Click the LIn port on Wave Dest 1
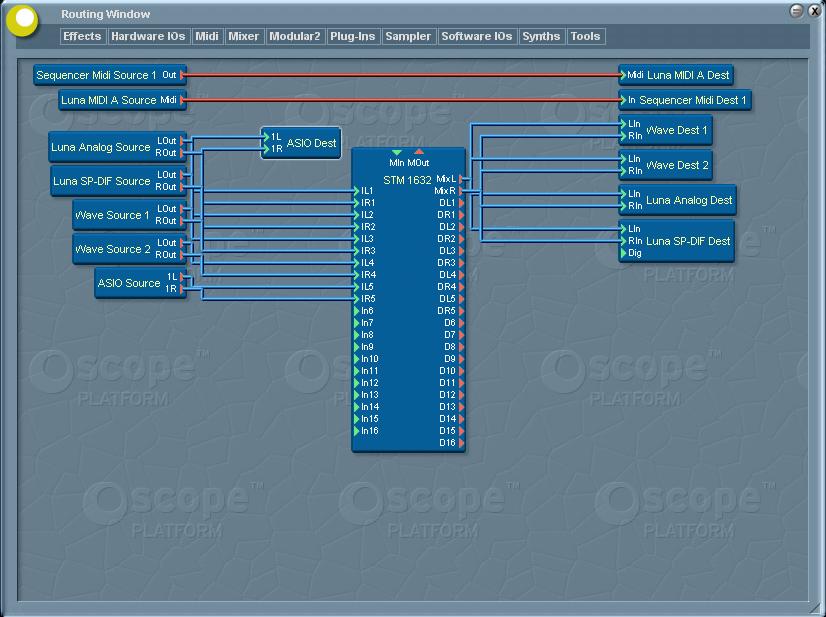 point(624,124)
